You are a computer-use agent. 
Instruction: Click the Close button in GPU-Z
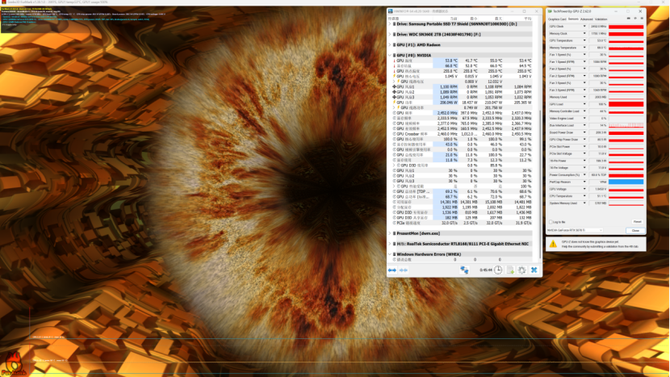click(635, 231)
